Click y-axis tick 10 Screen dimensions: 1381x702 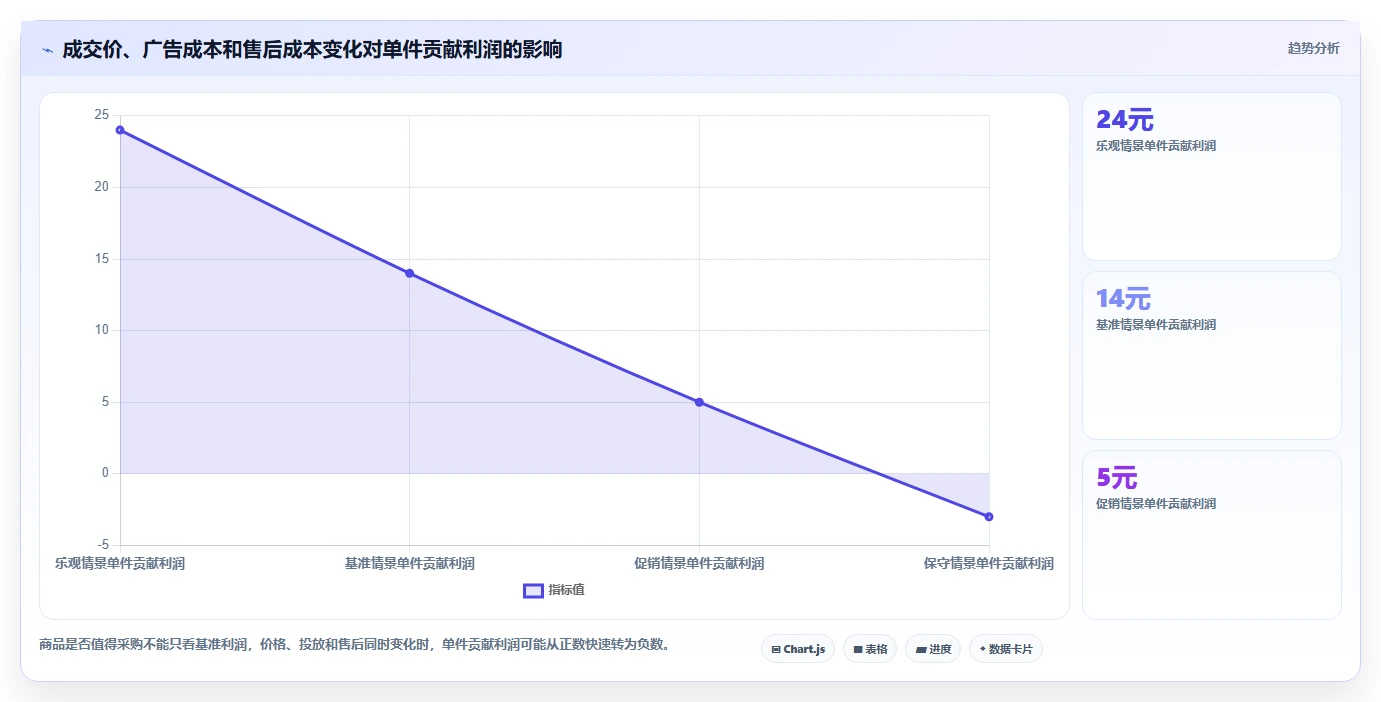click(x=101, y=330)
